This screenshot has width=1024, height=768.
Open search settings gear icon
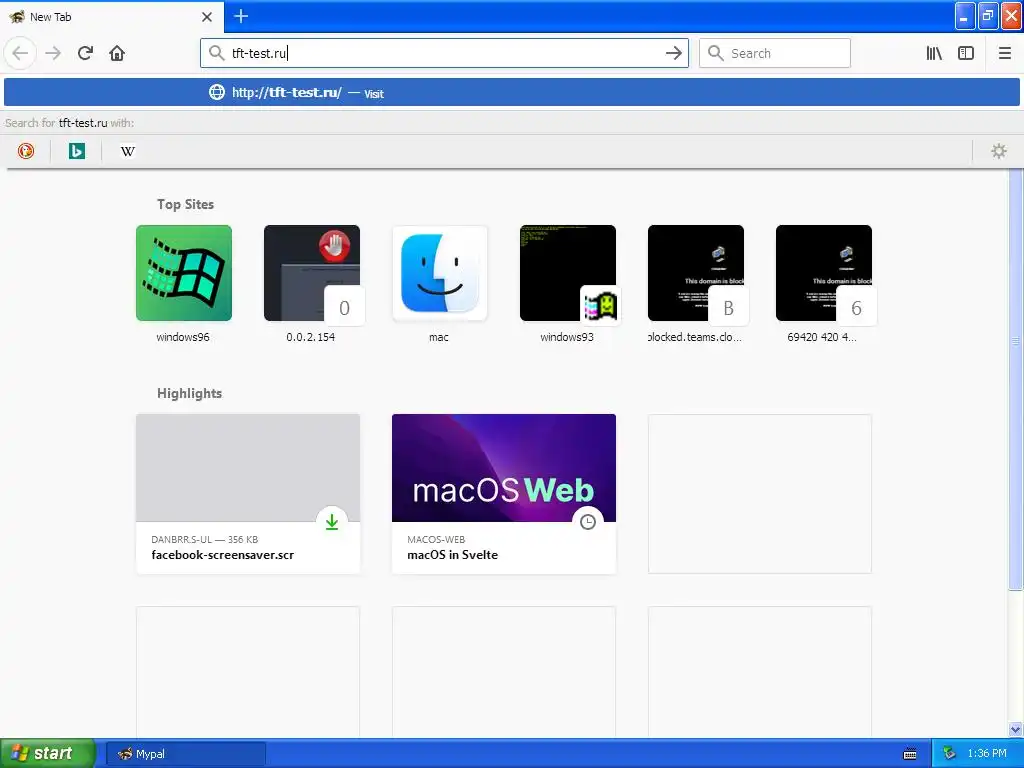[999, 151]
